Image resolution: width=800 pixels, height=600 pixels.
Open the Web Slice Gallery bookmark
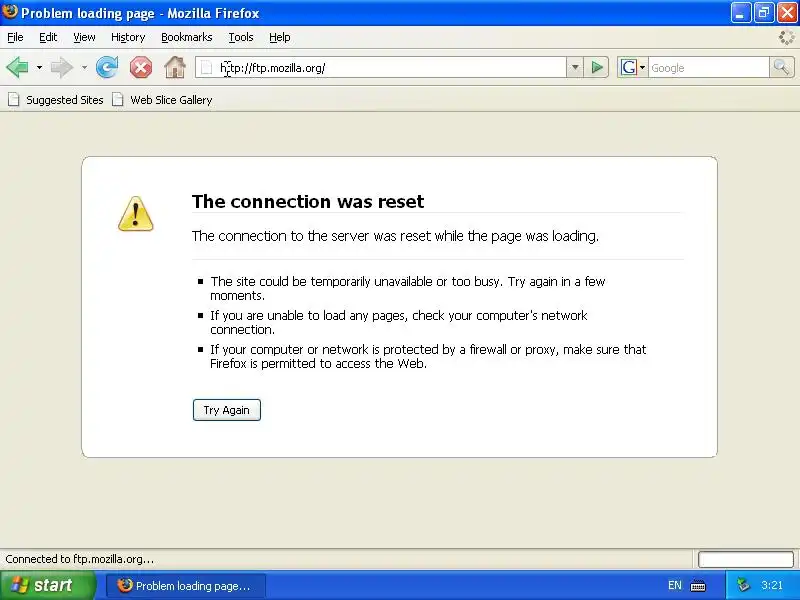162,99
